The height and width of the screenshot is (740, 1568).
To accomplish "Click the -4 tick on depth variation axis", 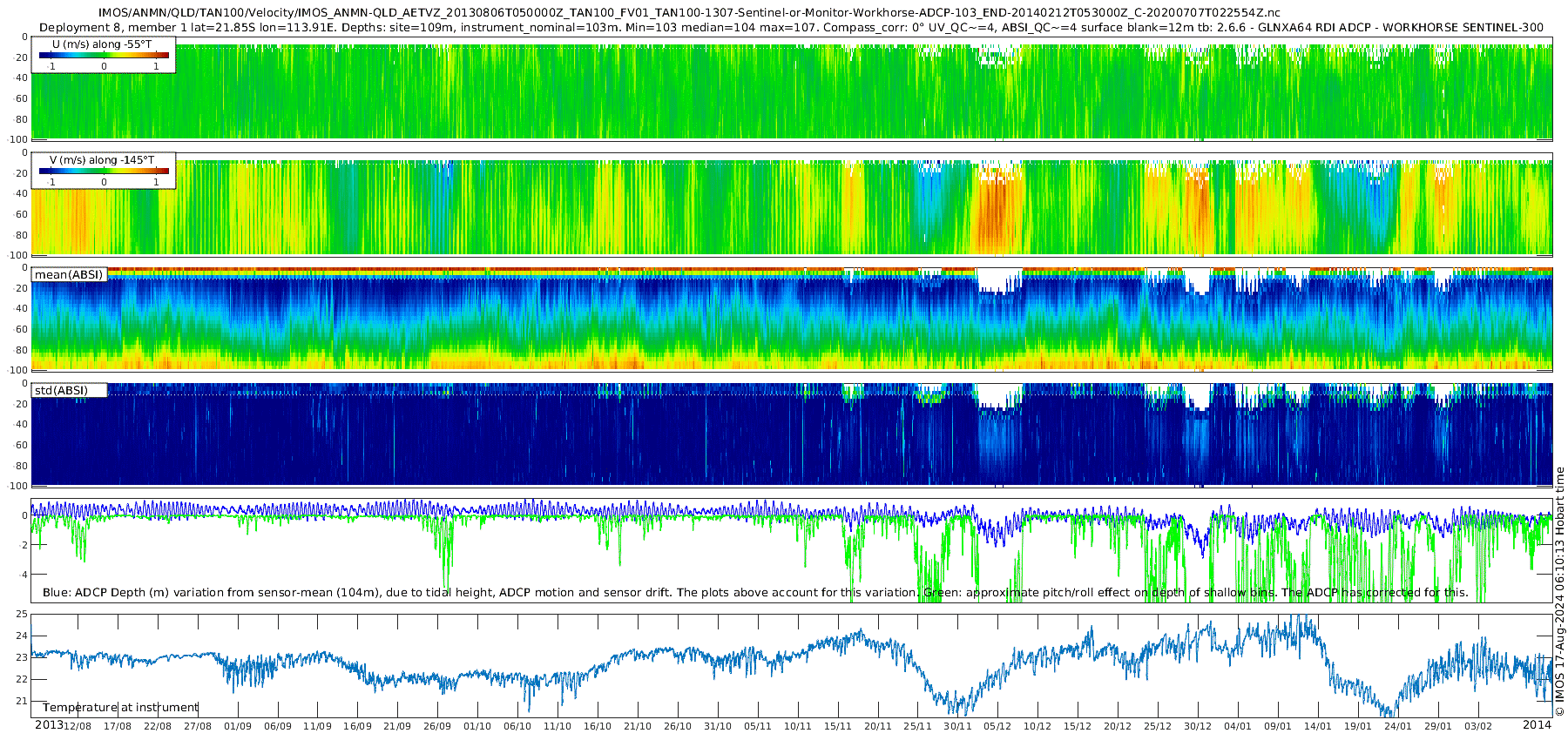I will coord(23,575).
